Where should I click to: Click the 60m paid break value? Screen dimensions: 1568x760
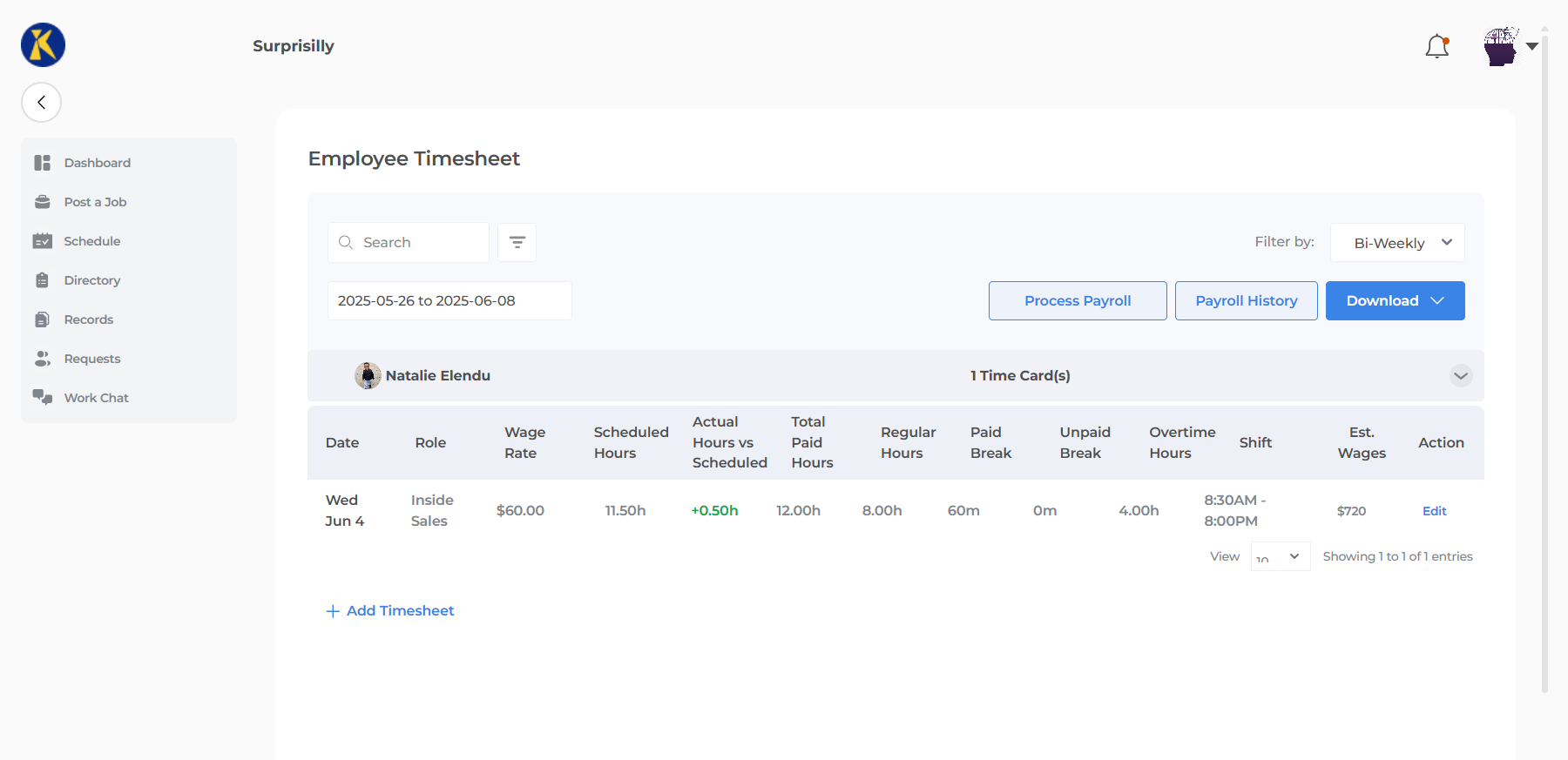963,511
